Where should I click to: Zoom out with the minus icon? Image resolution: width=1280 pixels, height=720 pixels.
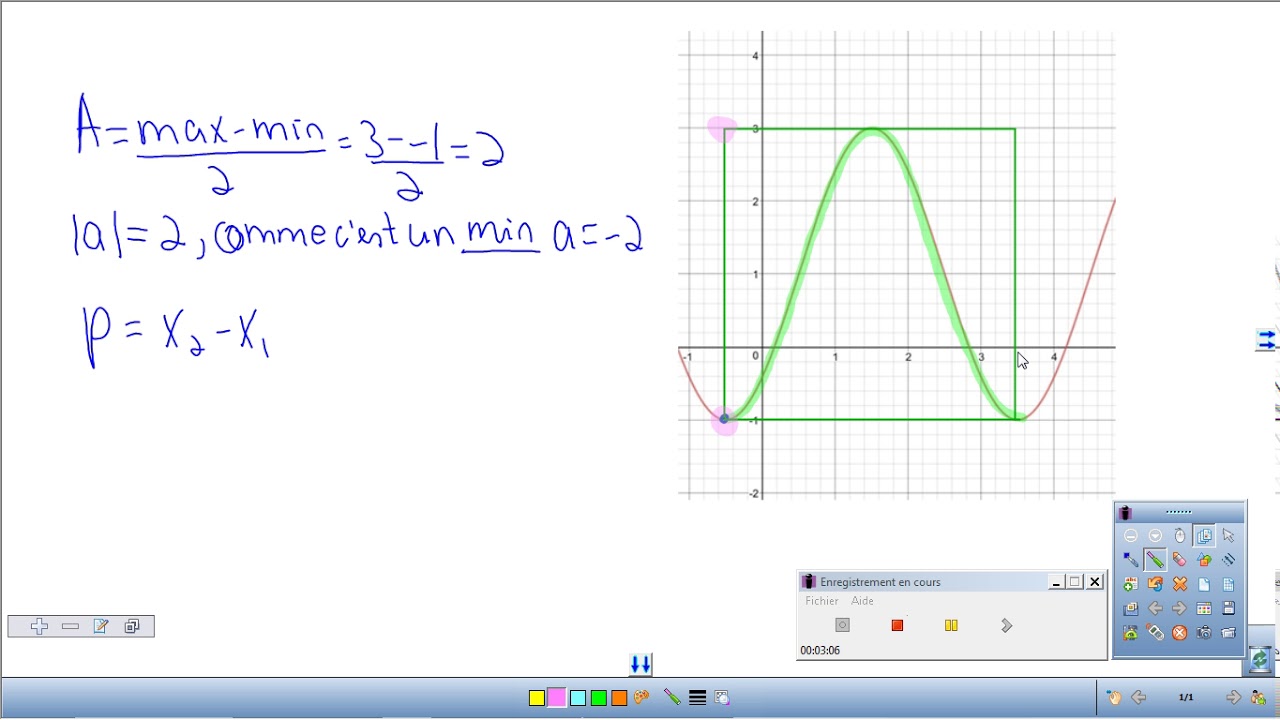[x=70, y=627]
